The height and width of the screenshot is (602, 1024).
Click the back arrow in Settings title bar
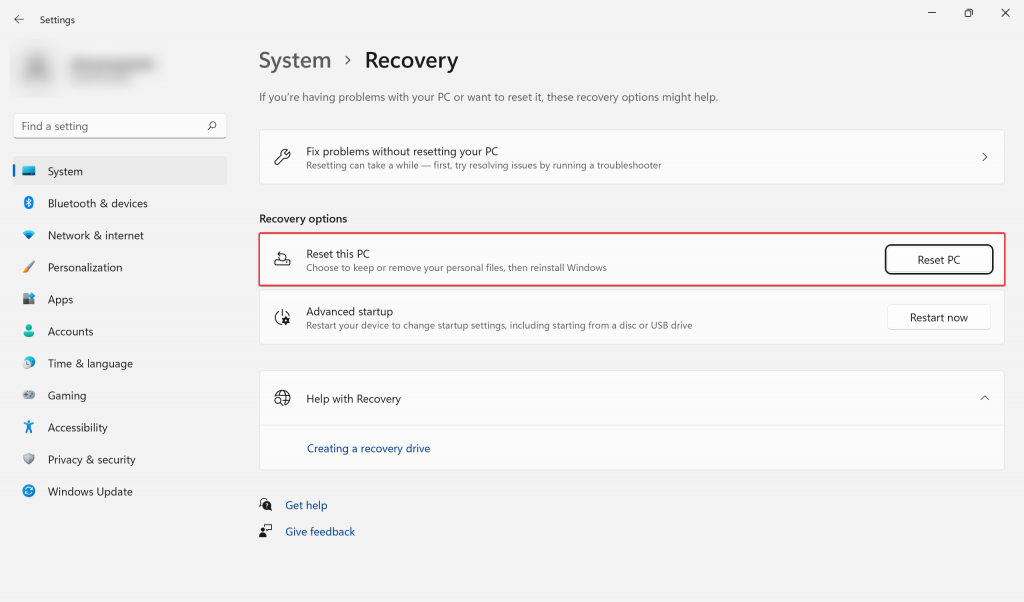[19, 20]
